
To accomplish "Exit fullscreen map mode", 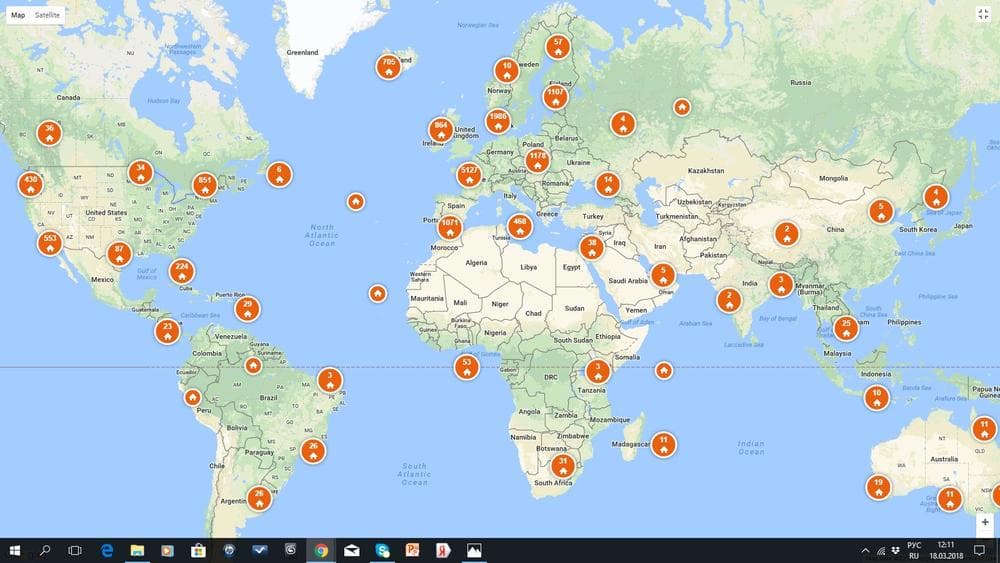I will pos(983,15).
